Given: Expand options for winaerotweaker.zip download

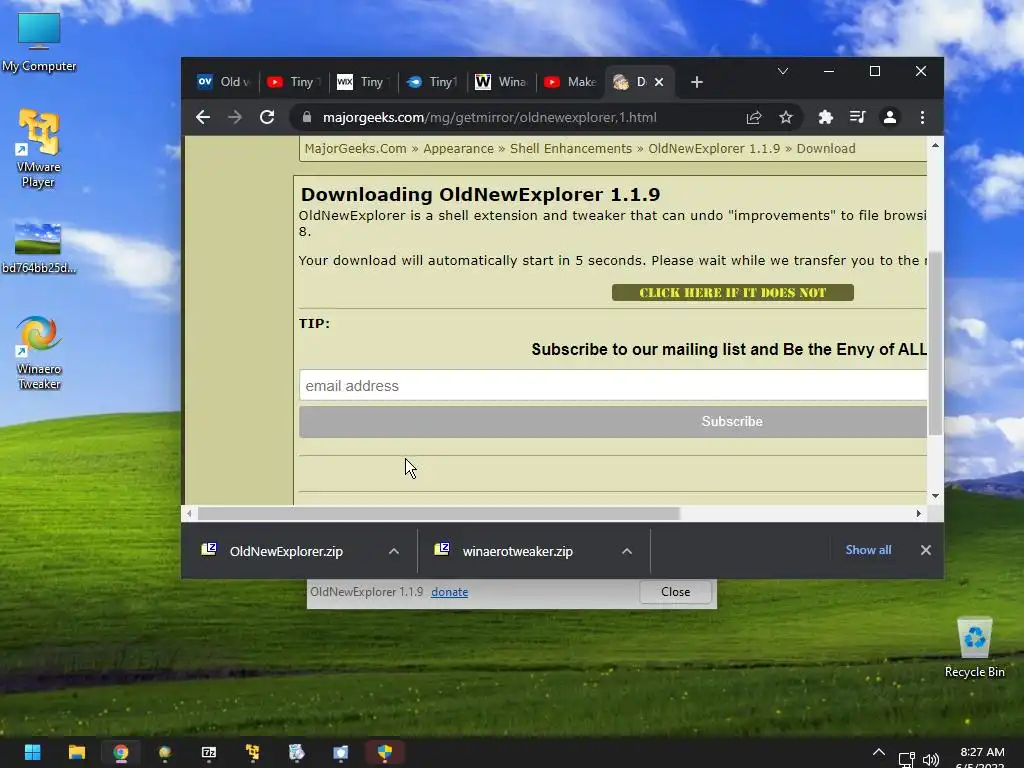Looking at the screenshot, I should 627,551.
